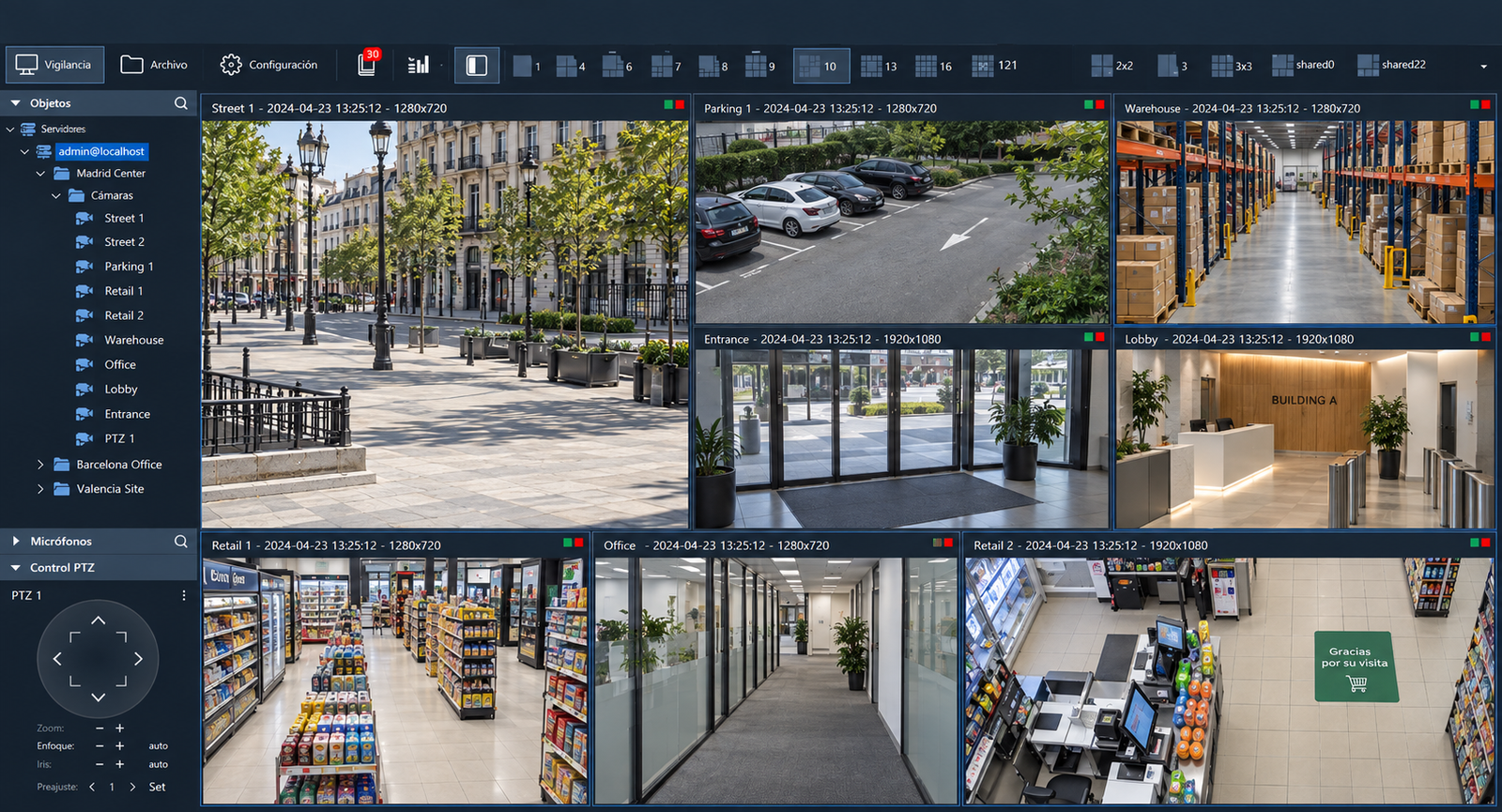Select the 4-camera grid layout

tap(571, 66)
